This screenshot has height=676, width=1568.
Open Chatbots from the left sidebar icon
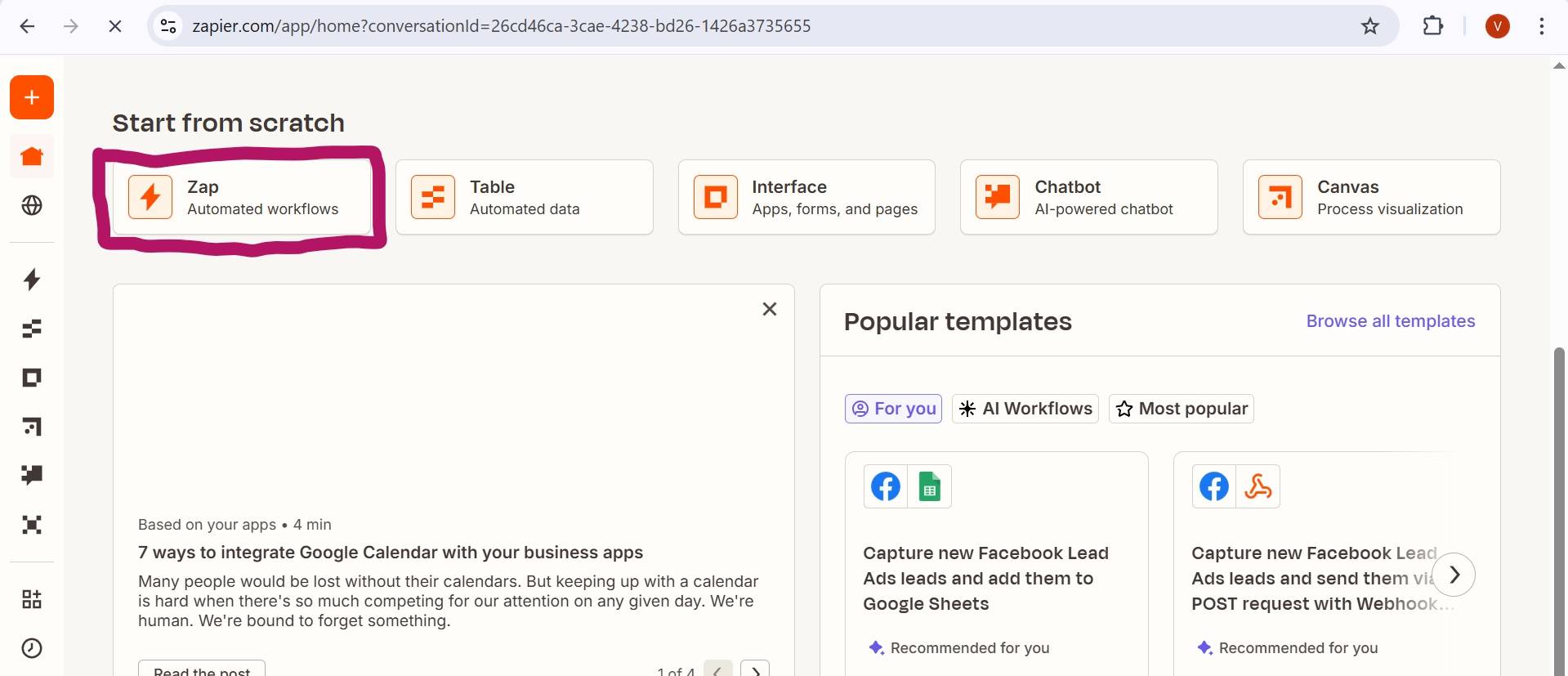[32, 476]
